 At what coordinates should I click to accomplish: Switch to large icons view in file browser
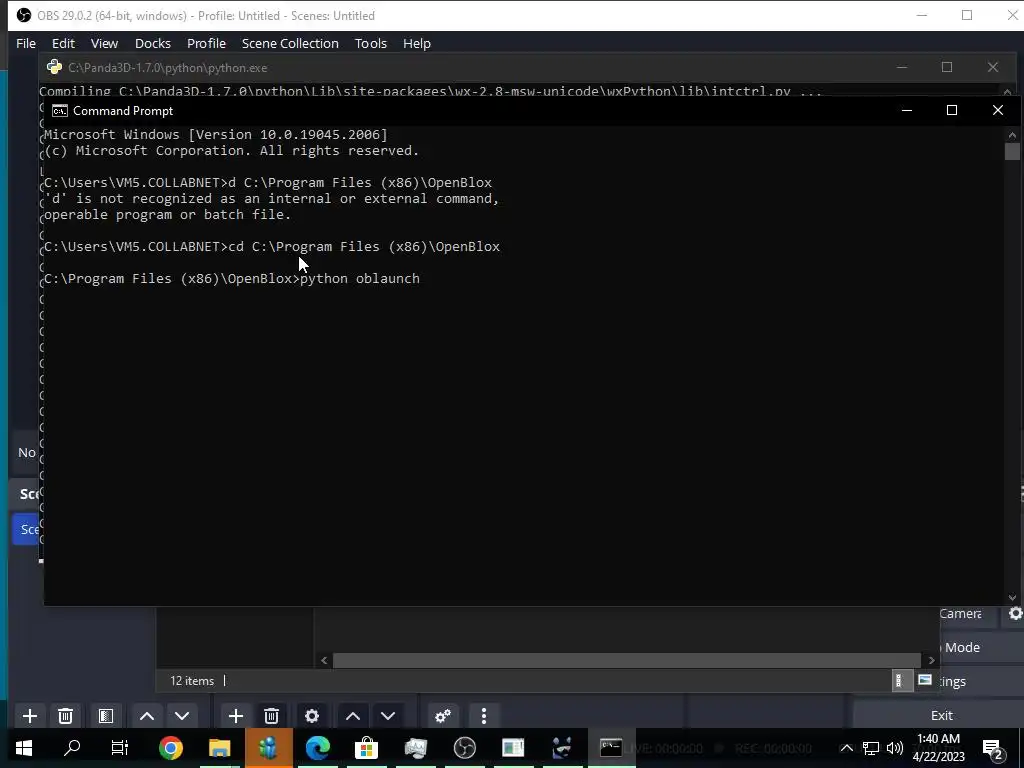[x=924, y=680]
